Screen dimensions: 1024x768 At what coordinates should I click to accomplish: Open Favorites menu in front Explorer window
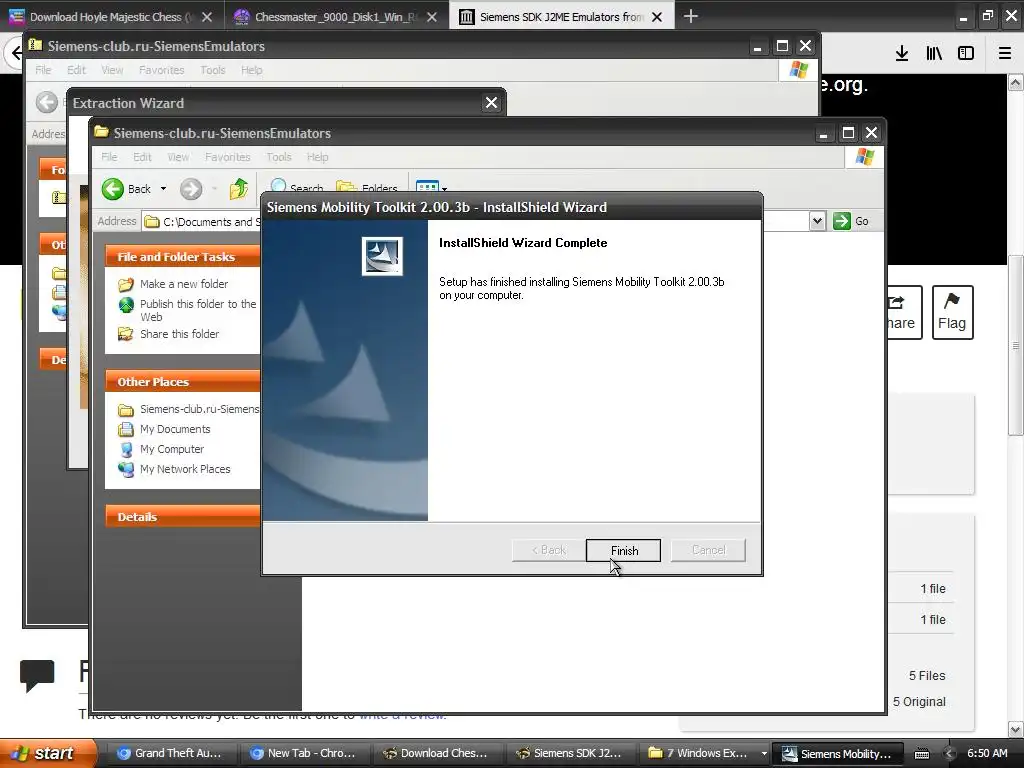(x=227, y=157)
